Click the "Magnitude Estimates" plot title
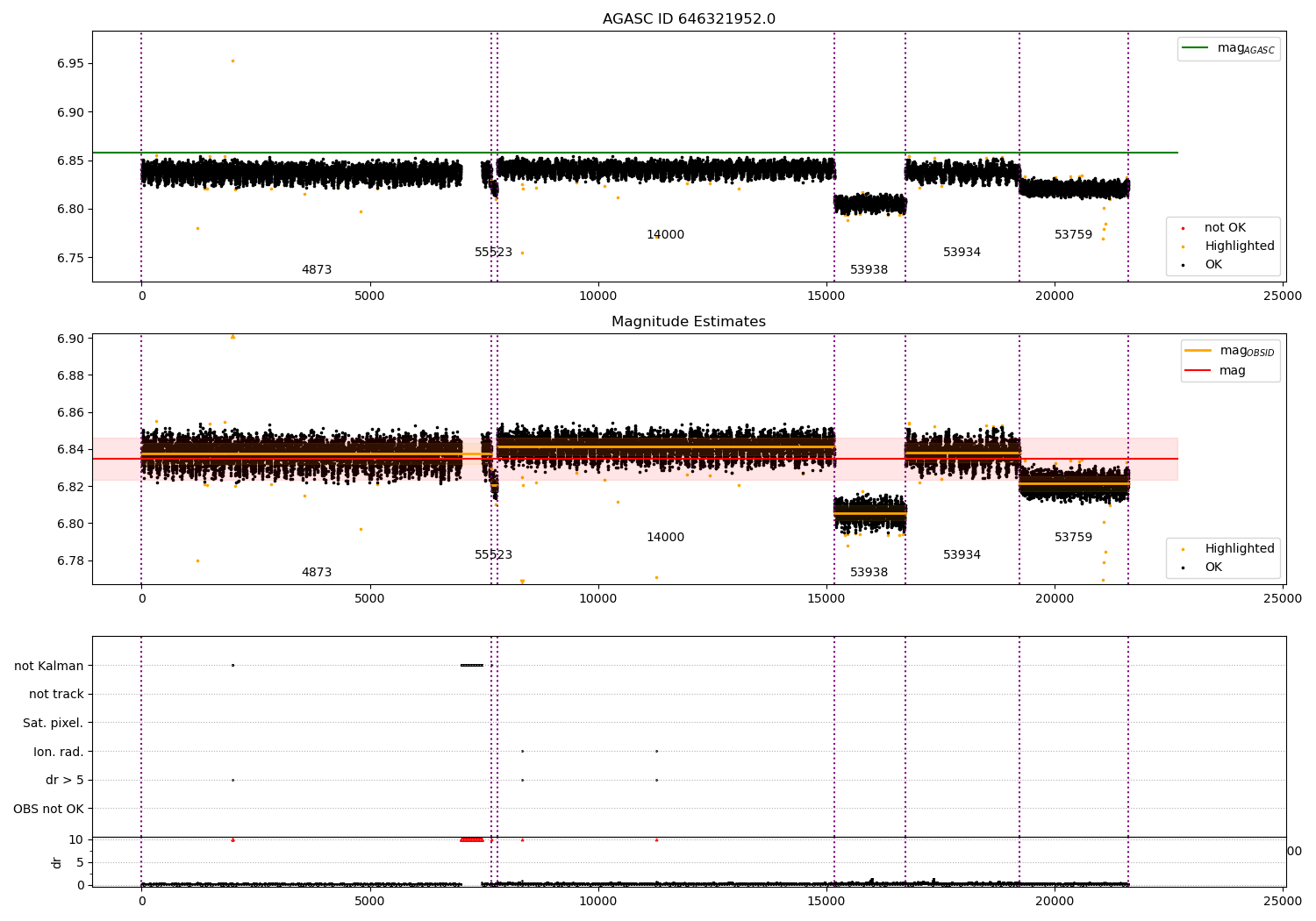Screen dimensions: 1316x921 point(689,322)
